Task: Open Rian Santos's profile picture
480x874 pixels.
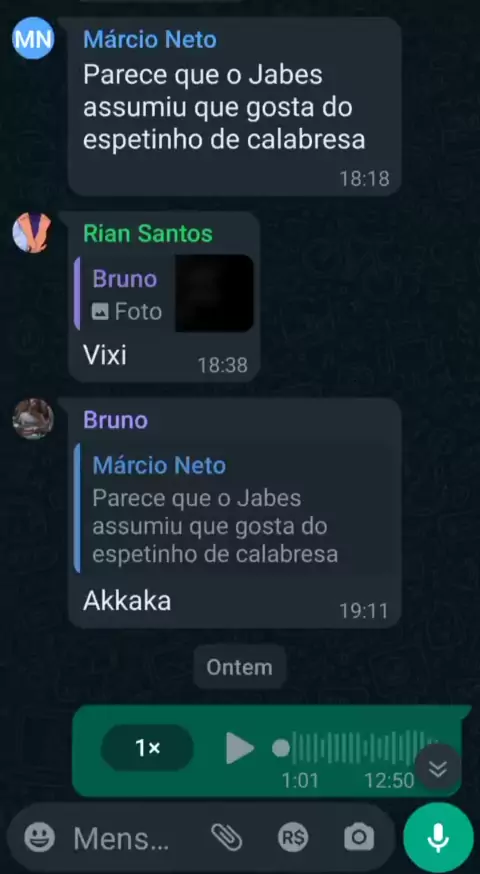Action: [x=32, y=232]
